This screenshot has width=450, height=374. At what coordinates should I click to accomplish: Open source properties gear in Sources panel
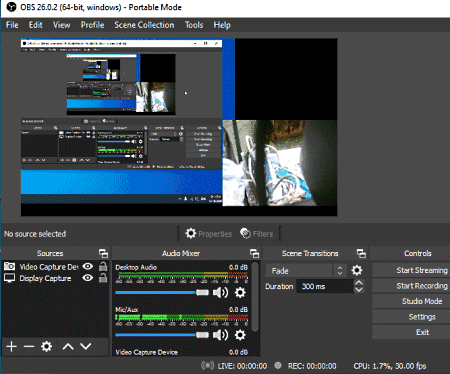pyautogui.click(x=46, y=347)
